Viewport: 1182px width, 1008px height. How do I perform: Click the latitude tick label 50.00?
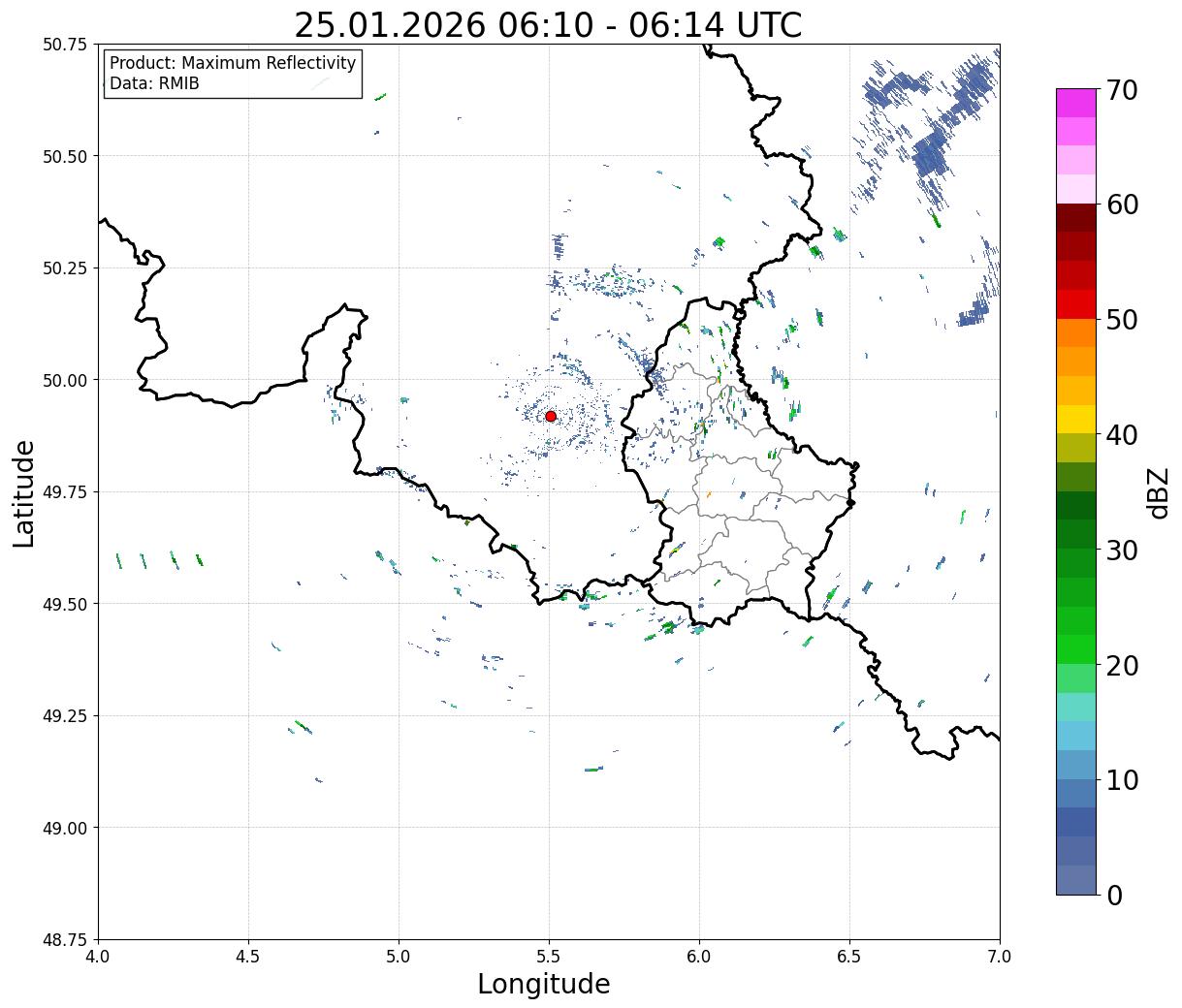(64, 380)
